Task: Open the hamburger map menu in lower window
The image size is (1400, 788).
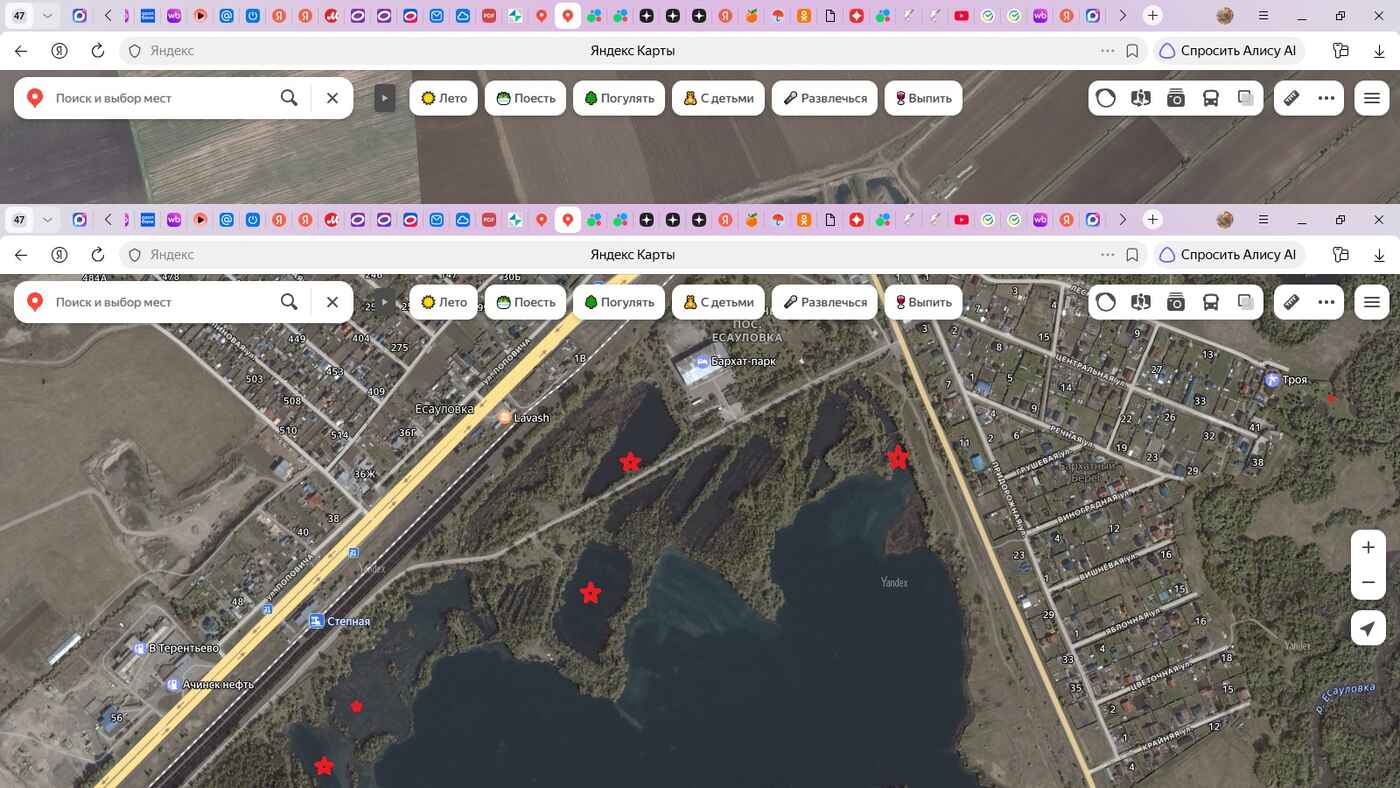Action: (1372, 302)
